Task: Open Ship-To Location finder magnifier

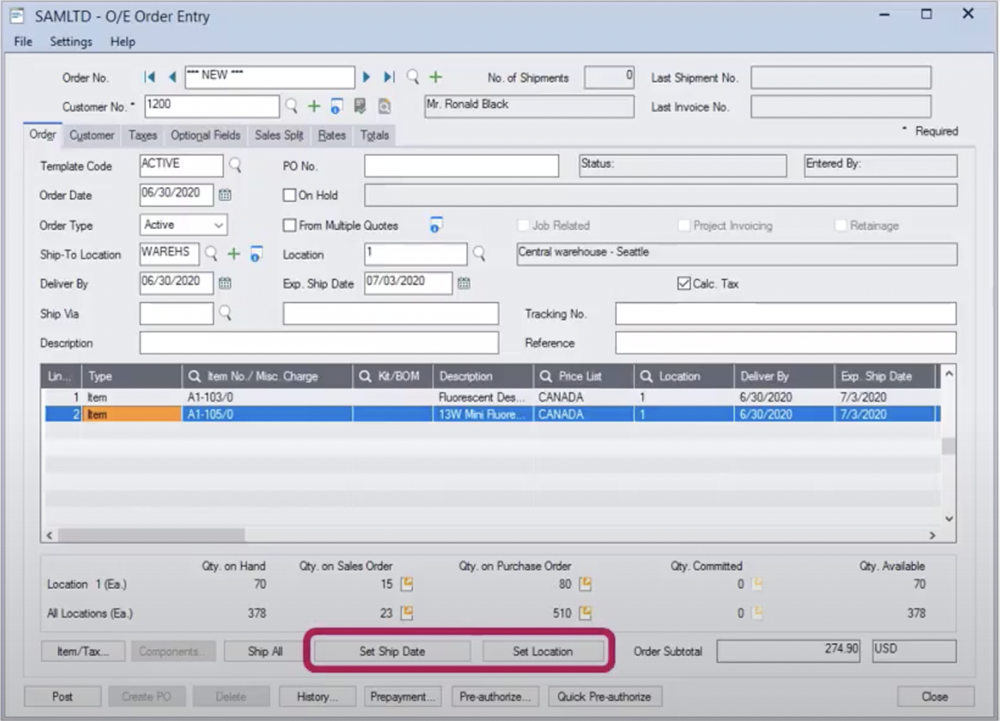Action: click(x=211, y=254)
